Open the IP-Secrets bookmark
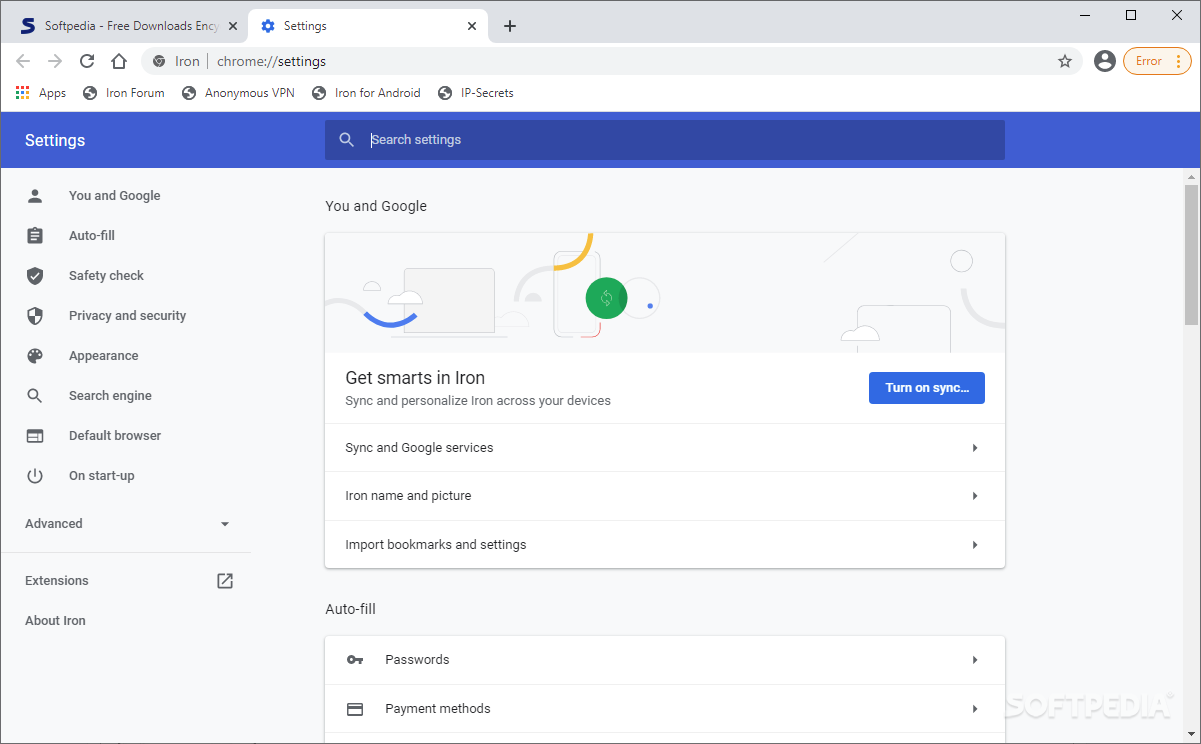This screenshot has height=744, width=1201. (475, 93)
